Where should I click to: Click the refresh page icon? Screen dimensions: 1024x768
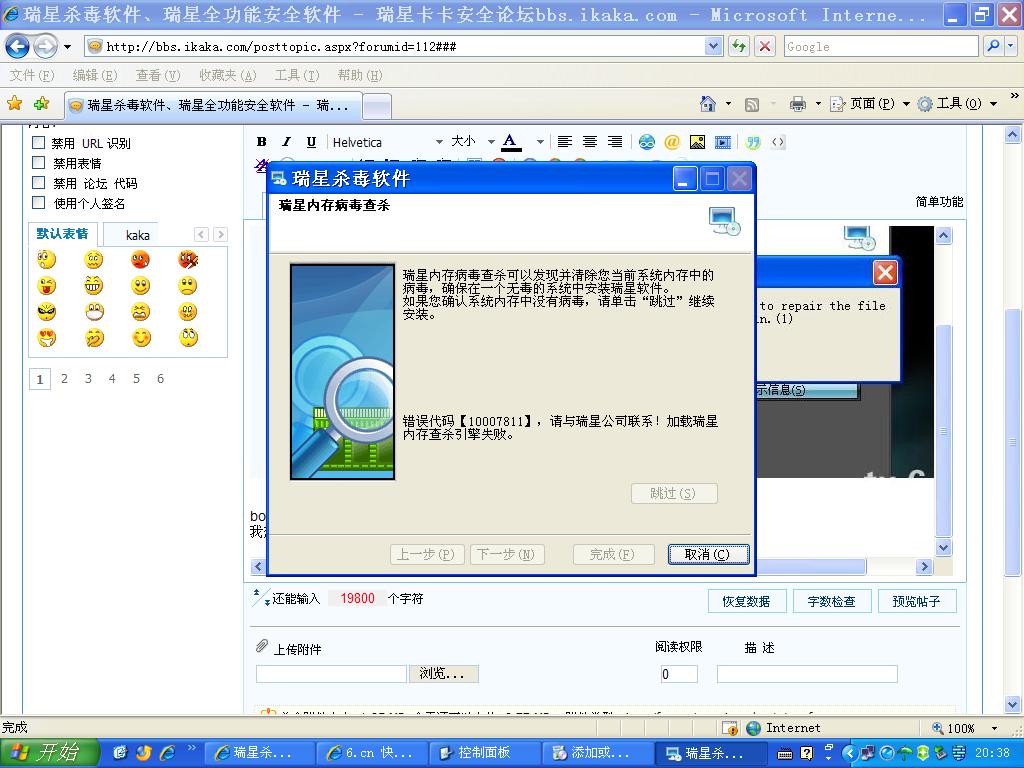click(739, 46)
